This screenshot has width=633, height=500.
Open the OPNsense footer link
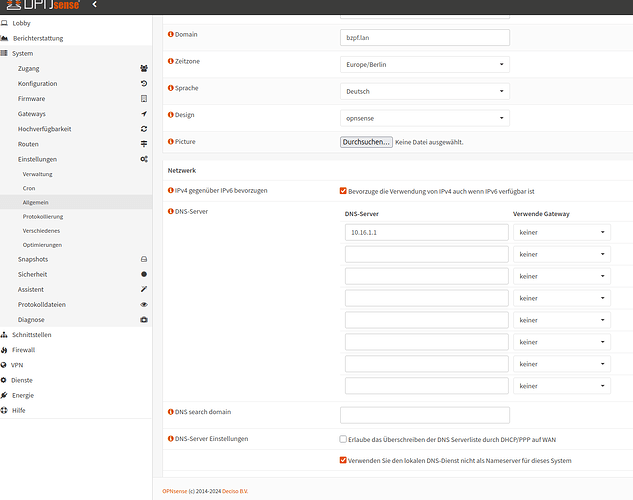pyautogui.click(x=175, y=491)
